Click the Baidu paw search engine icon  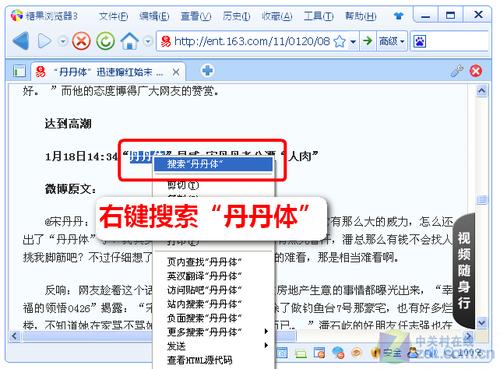coord(420,42)
